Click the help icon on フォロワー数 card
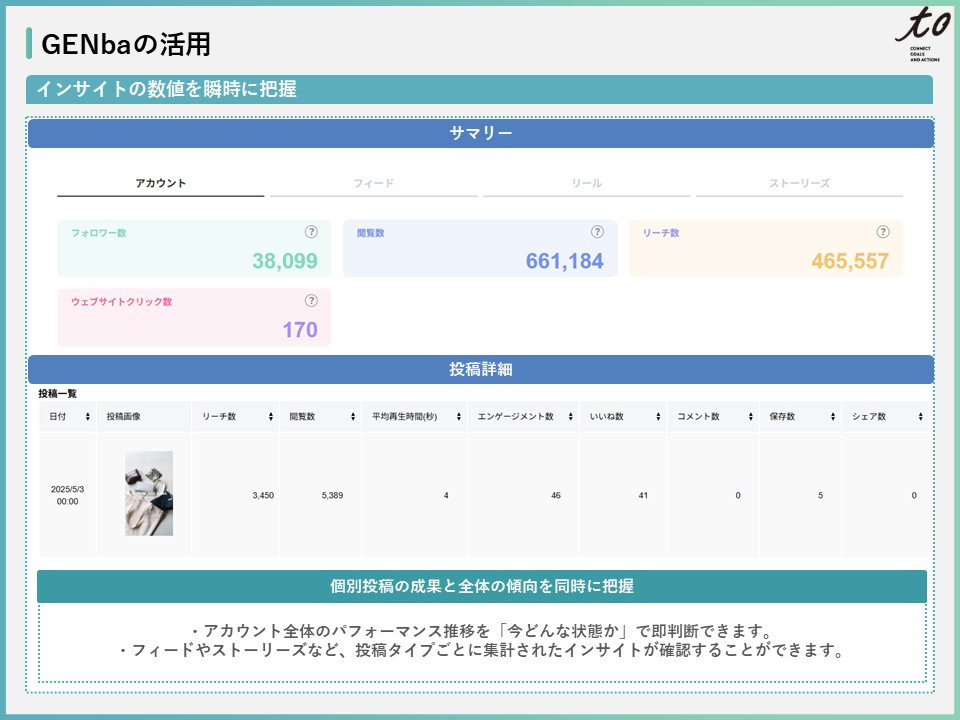Image resolution: width=960 pixels, height=720 pixels. [311, 232]
